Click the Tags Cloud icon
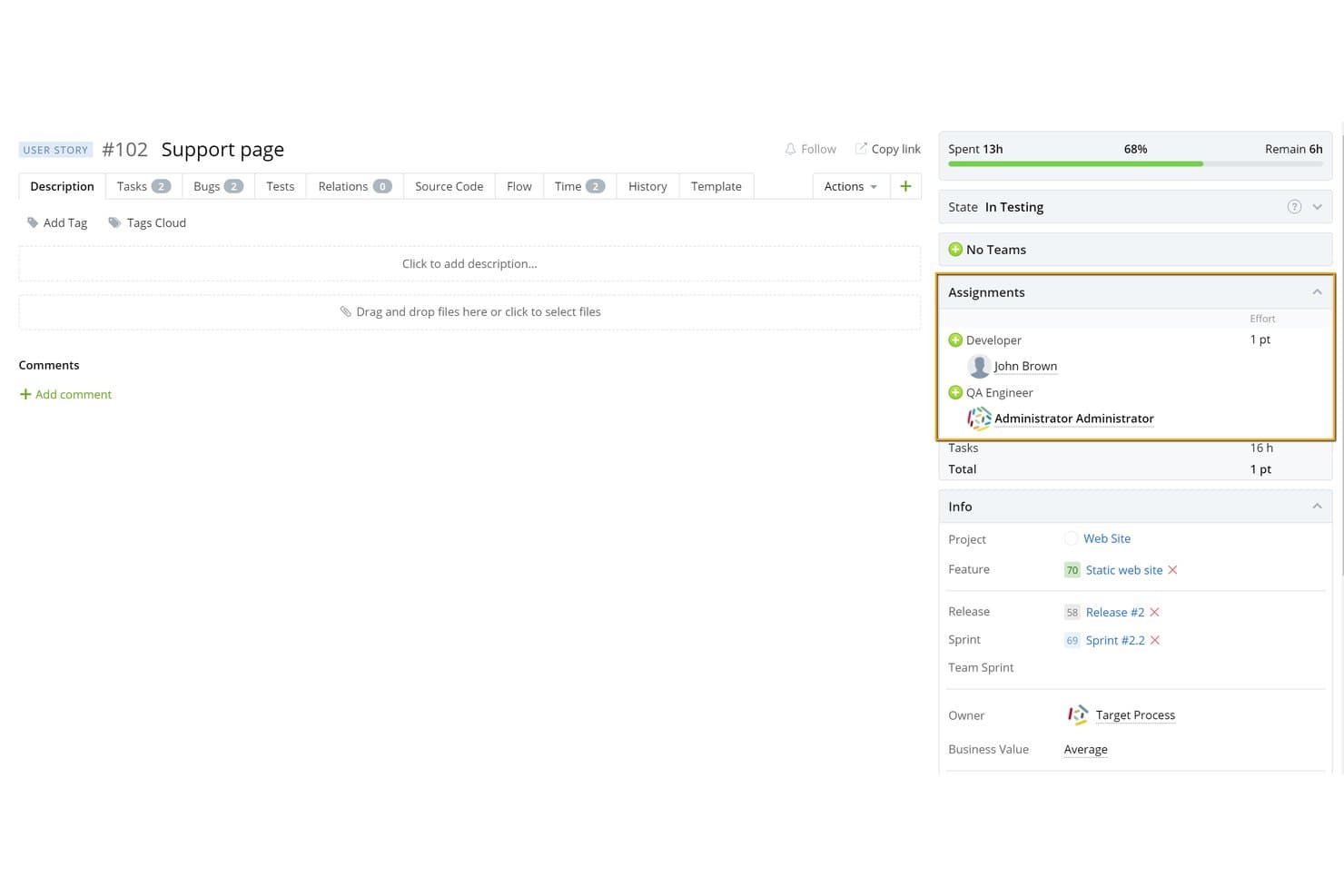The height and width of the screenshot is (896, 1344). [114, 222]
